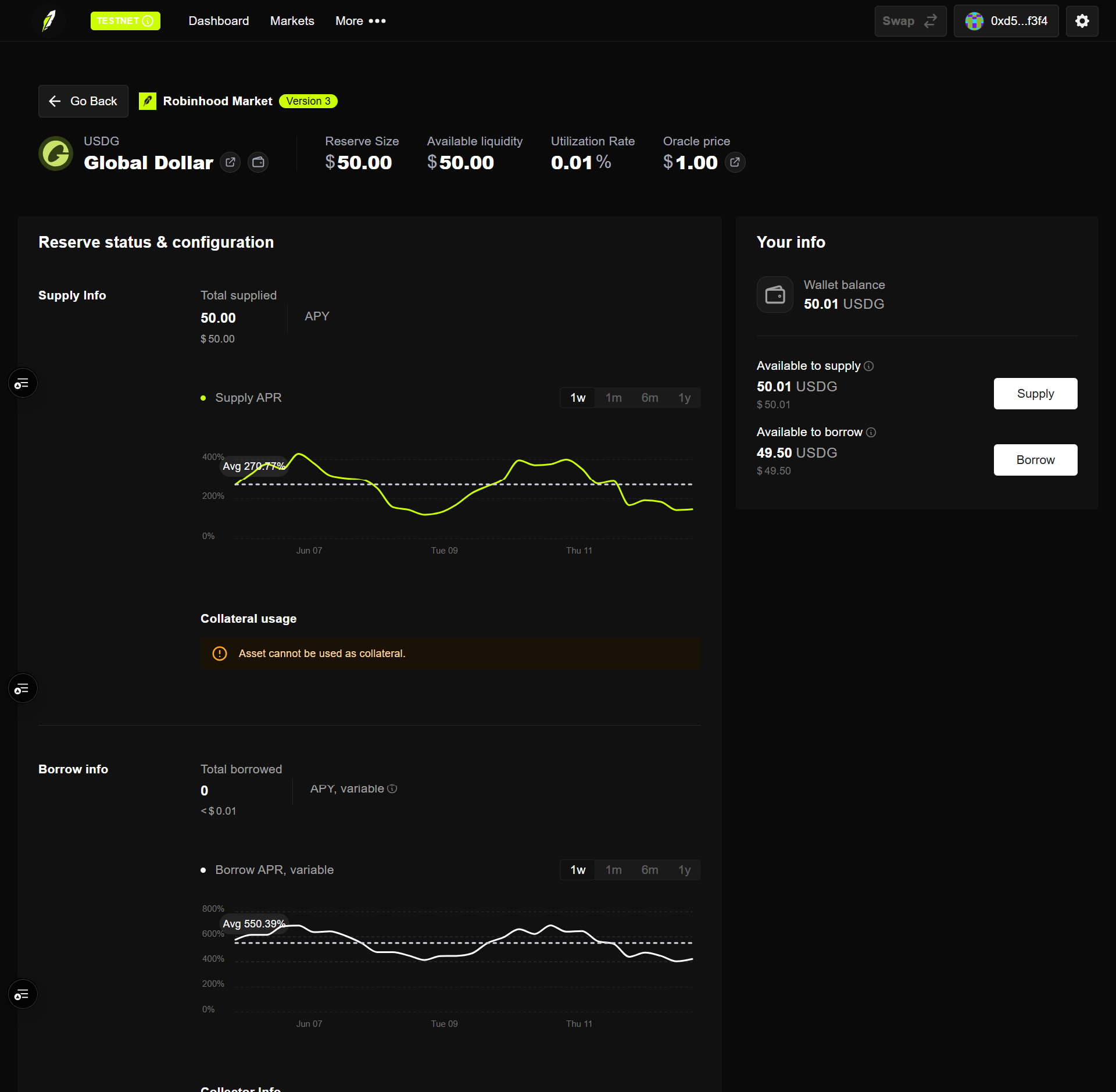Click the wallet balance 50.01 USDG
The width and height of the screenshot is (1116, 1092).
(x=844, y=304)
